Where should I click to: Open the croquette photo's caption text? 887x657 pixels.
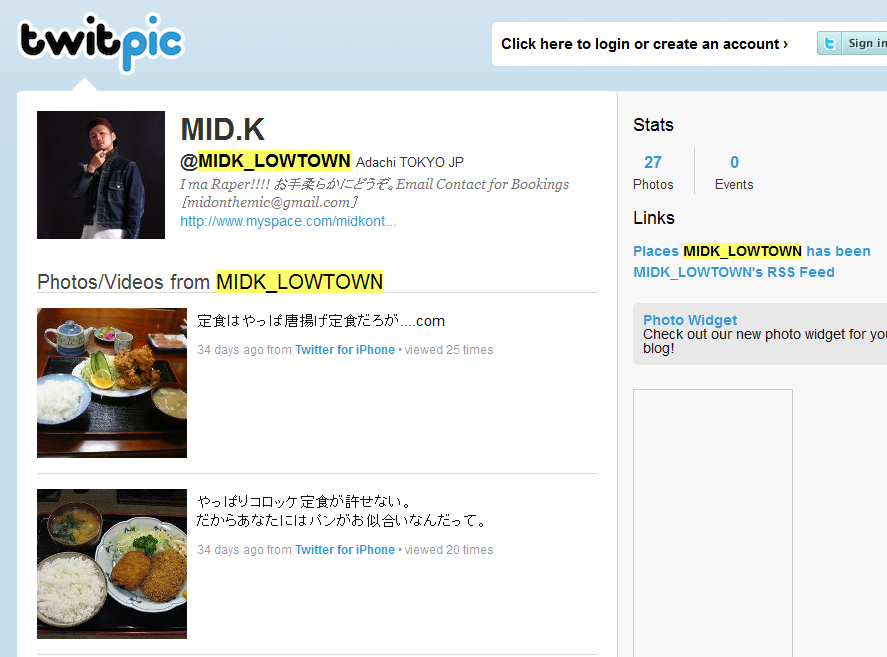[341, 510]
